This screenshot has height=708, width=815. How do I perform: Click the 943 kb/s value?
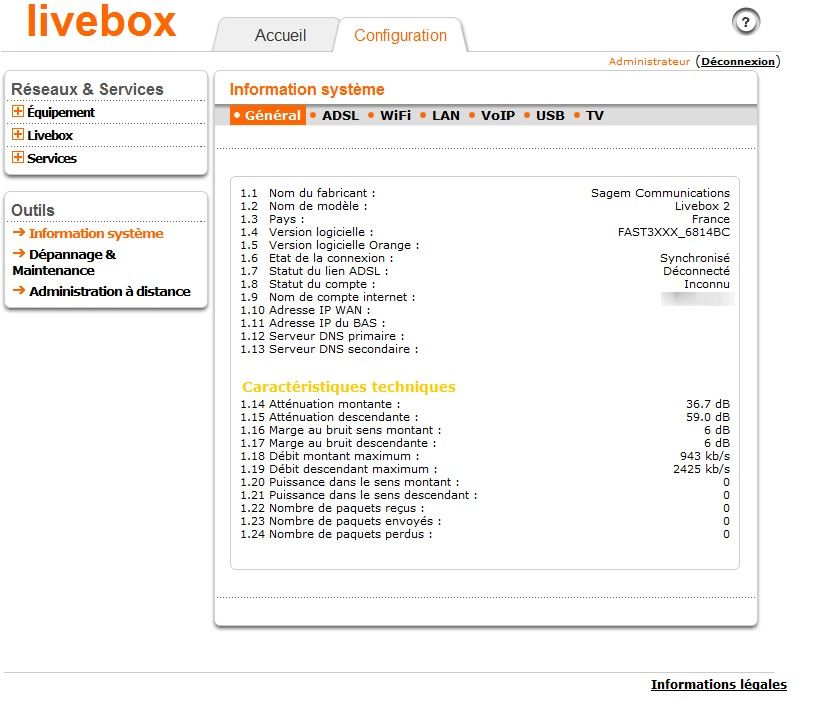point(705,456)
